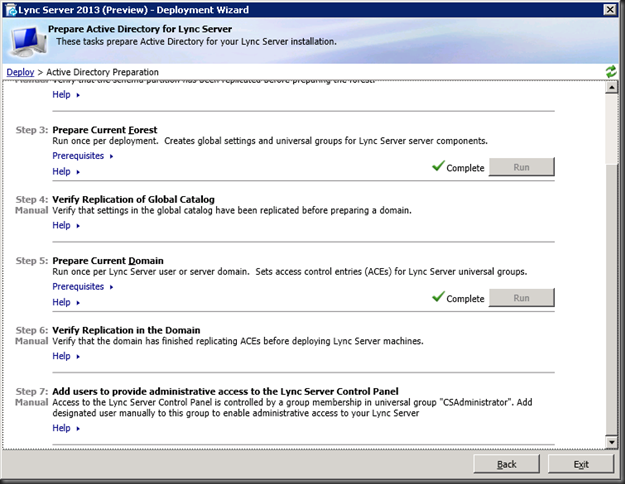Open the Deploy breadcrumb link
Image resolution: width=625 pixels, height=484 pixels.
click(x=20, y=72)
